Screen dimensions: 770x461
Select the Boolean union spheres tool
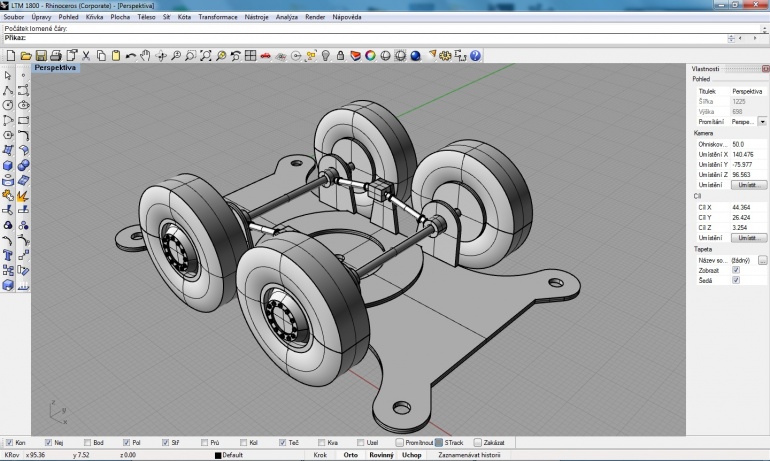(23, 165)
